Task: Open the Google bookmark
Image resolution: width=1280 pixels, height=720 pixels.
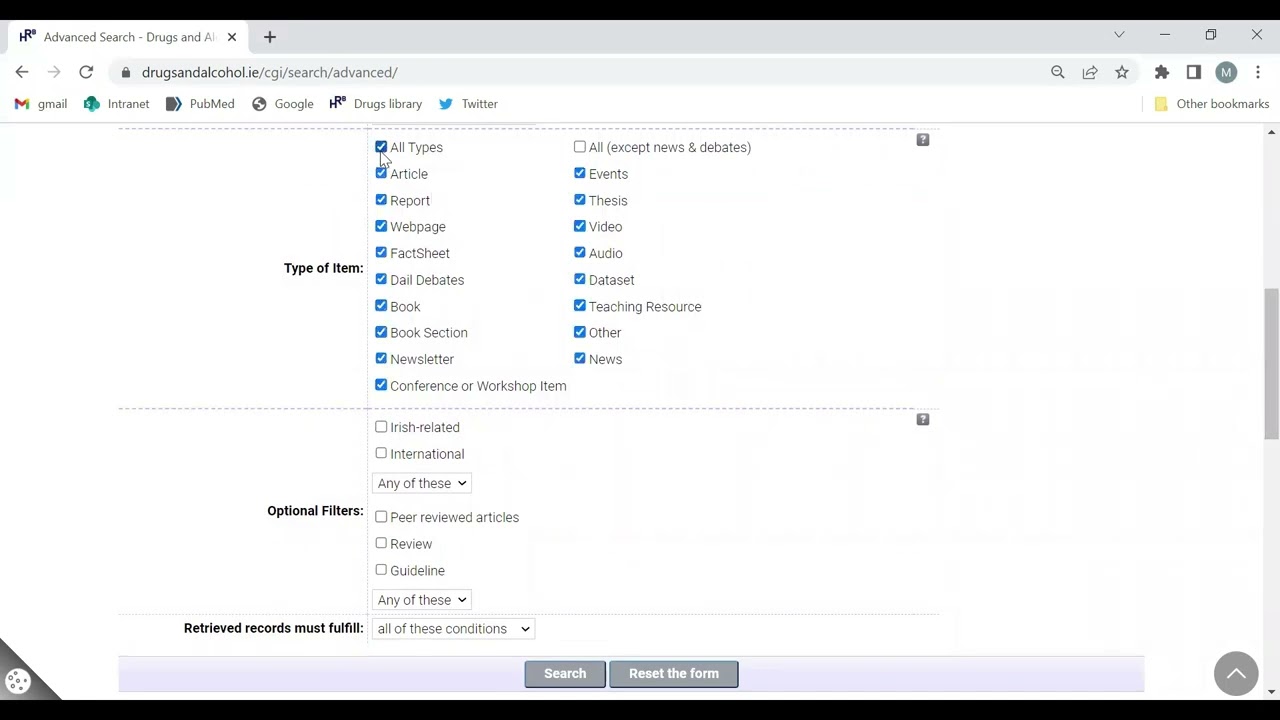Action: pyautogui.click(x=283, y=104)
